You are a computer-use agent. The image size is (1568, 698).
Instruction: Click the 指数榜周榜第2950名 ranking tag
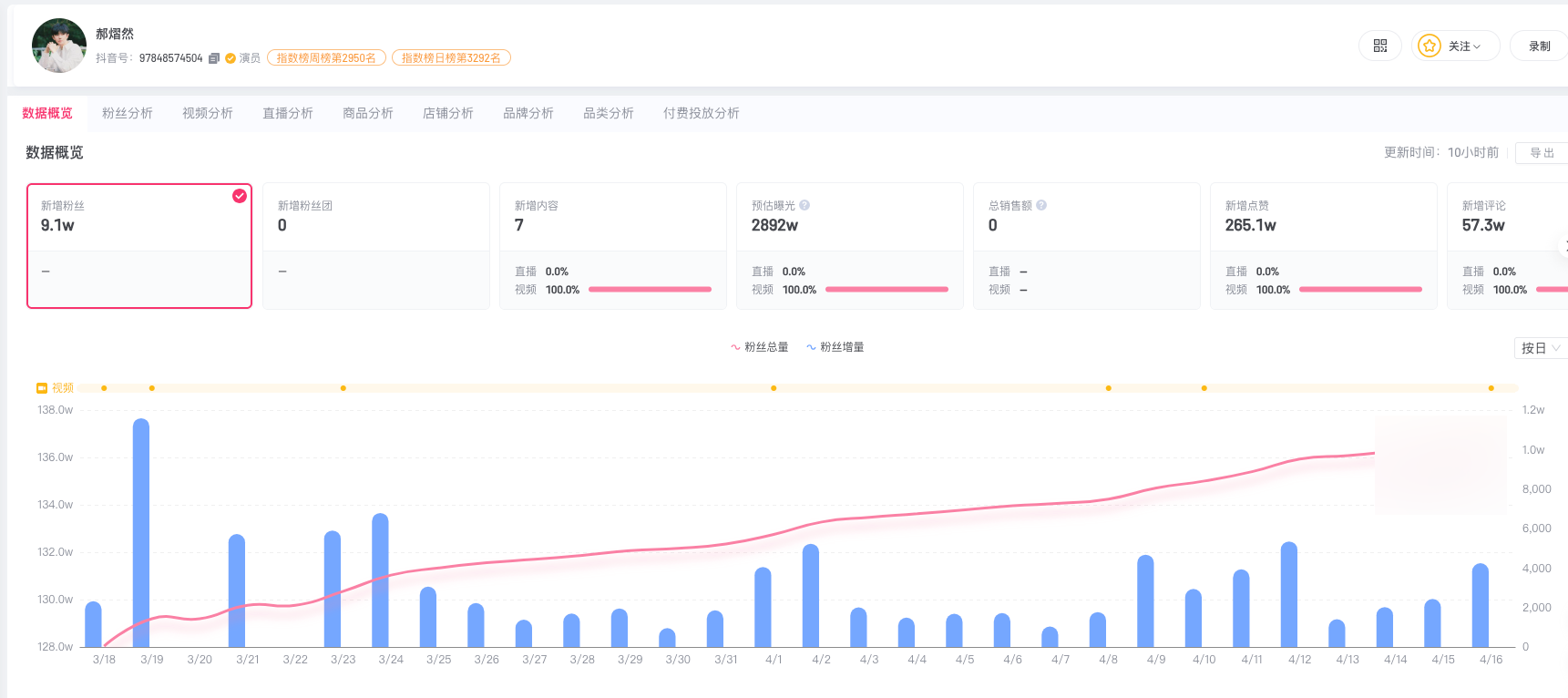(326, 58)
